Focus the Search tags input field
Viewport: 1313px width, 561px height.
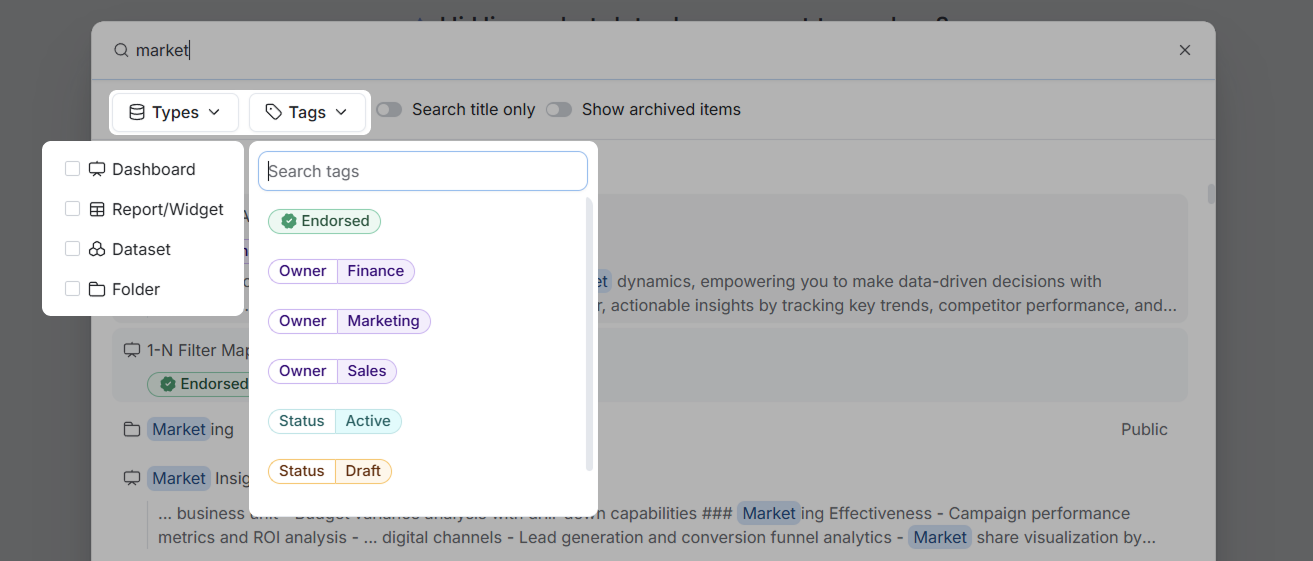tap(423, 171)
